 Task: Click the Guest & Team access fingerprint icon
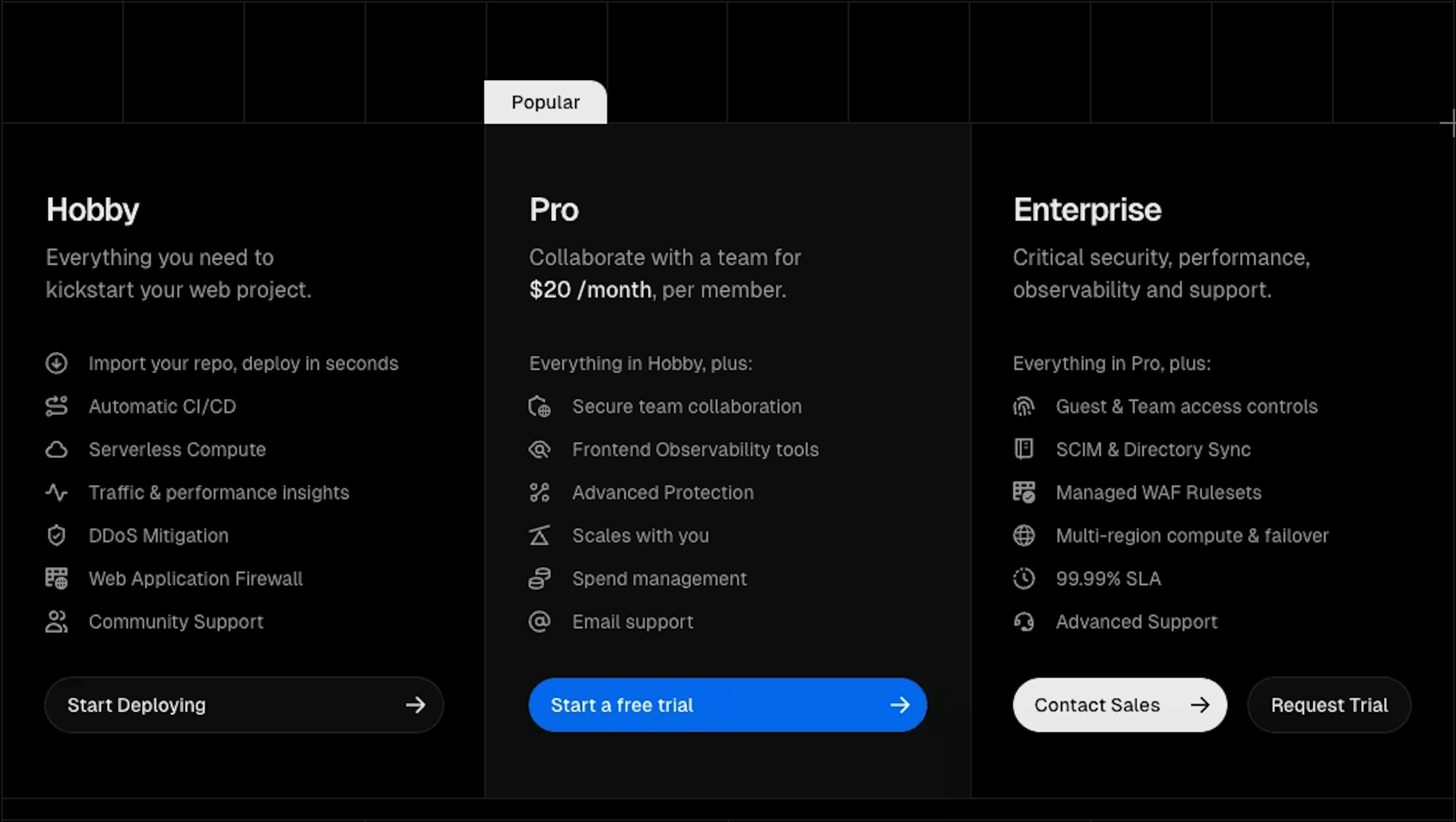[x=1024, y=406]
